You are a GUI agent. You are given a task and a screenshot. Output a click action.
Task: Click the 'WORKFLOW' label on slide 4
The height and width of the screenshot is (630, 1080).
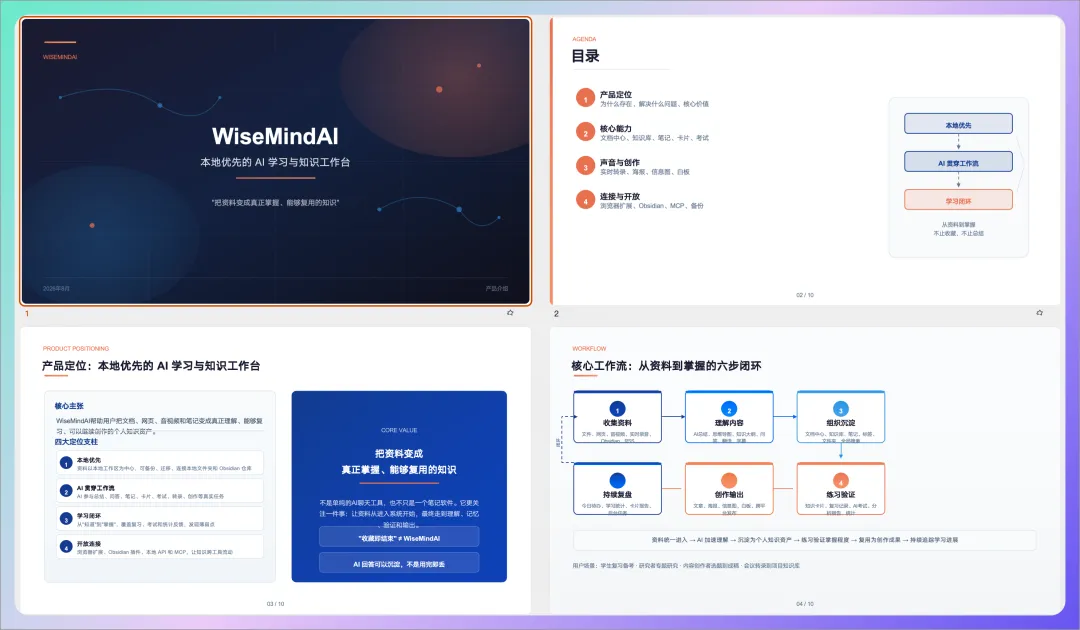589,348
